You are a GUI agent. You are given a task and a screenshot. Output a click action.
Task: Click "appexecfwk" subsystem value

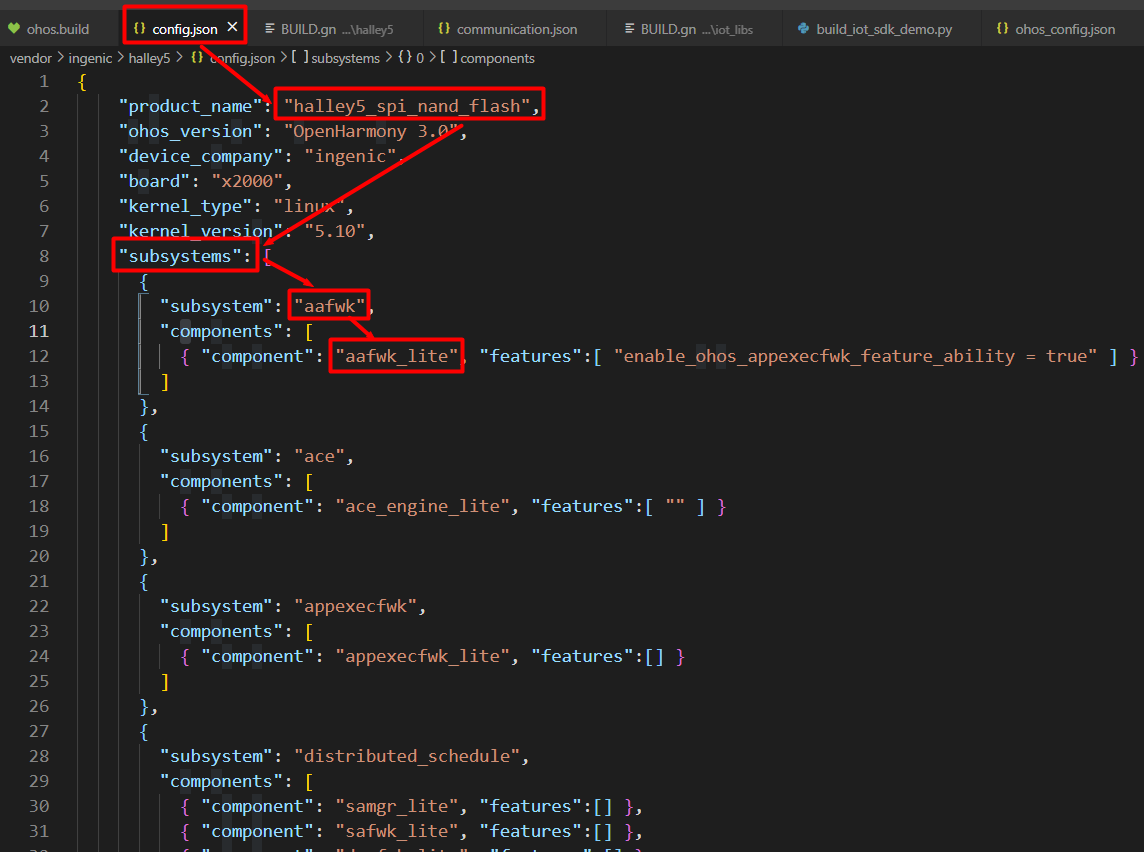(x=355, y=606)
